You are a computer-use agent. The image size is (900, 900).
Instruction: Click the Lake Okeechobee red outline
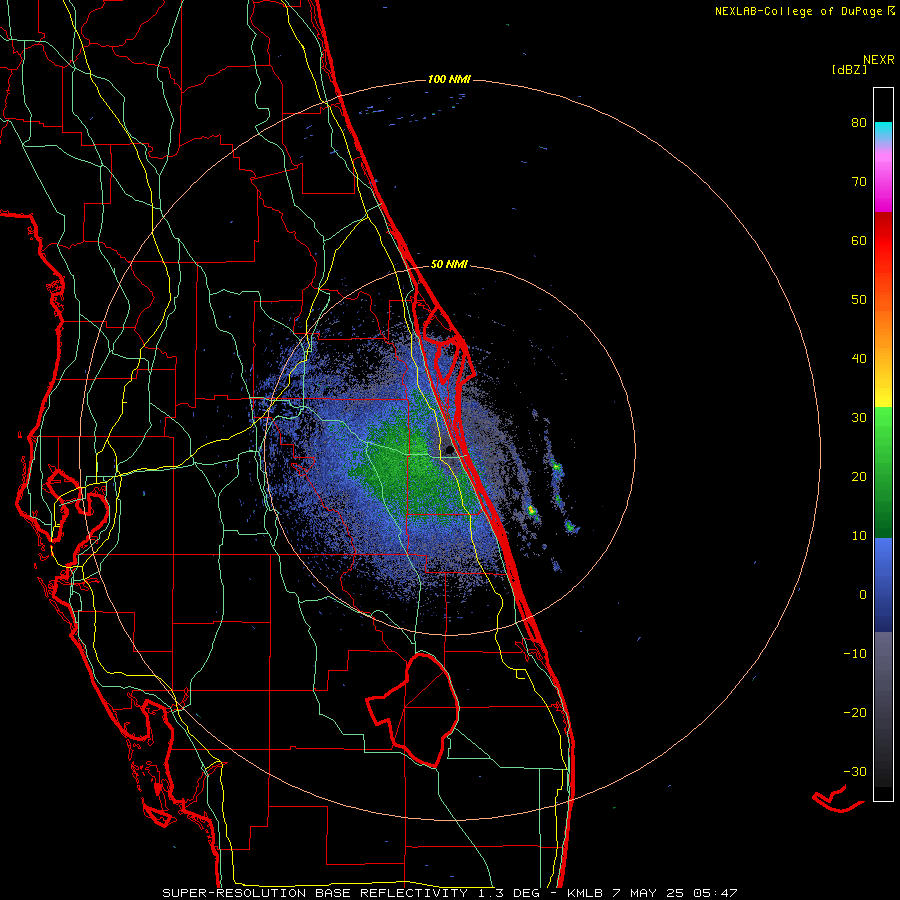[413, 709]
